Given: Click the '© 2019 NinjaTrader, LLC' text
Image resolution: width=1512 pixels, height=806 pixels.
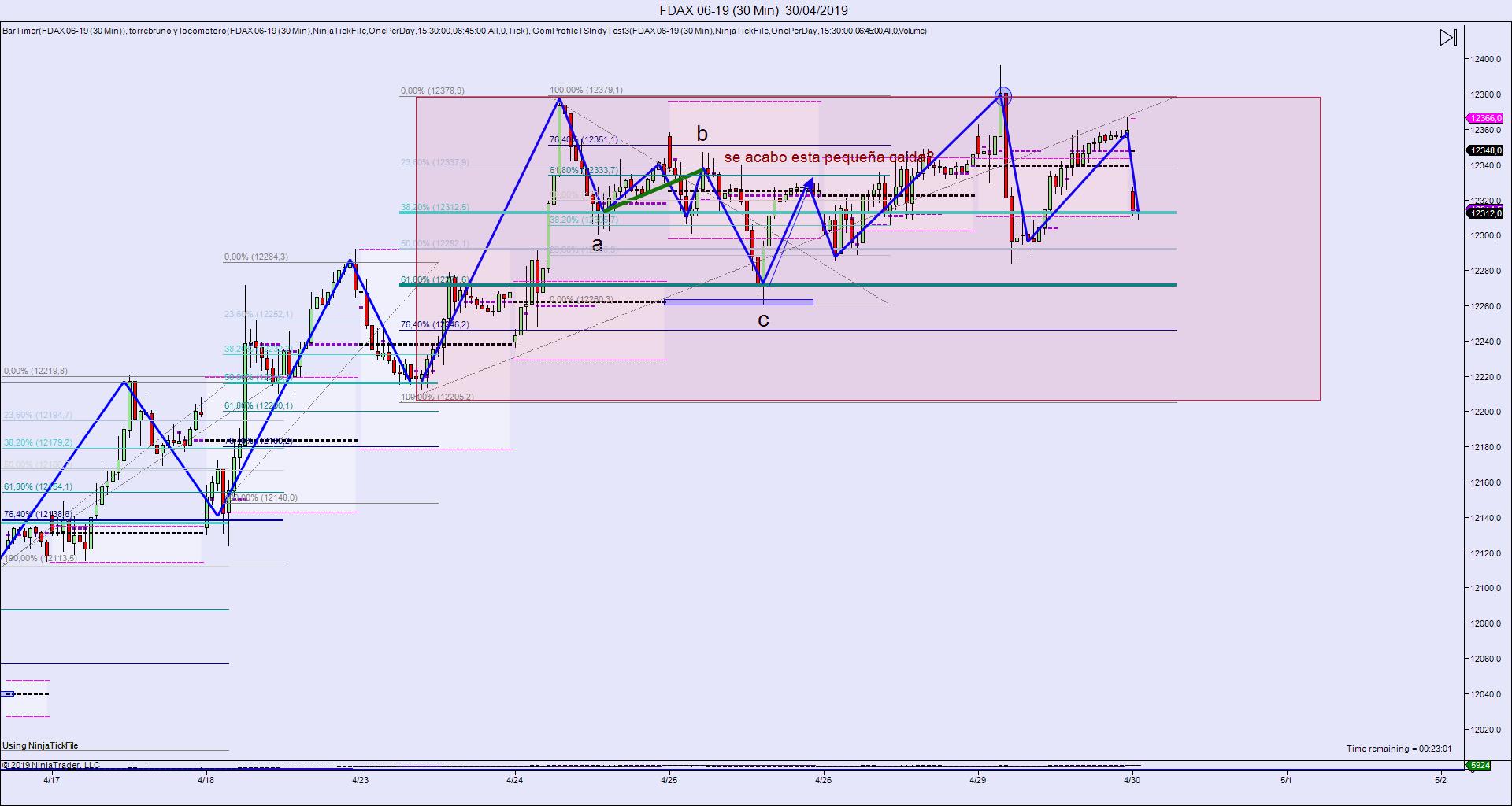Looking at the screenshot, I should click(51, 765).
